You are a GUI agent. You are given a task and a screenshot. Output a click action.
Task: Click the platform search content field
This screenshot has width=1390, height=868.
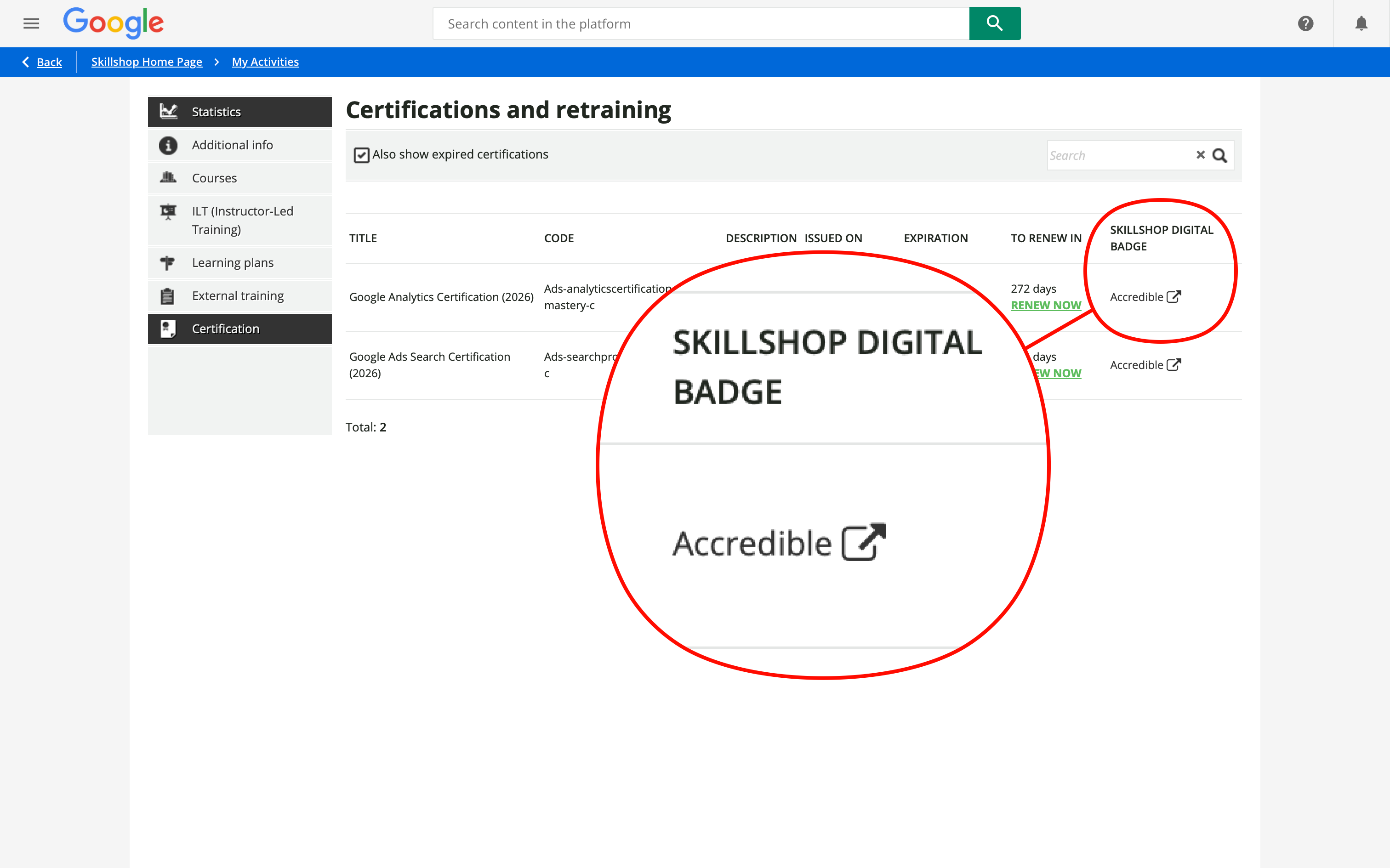tap(701, 23)
